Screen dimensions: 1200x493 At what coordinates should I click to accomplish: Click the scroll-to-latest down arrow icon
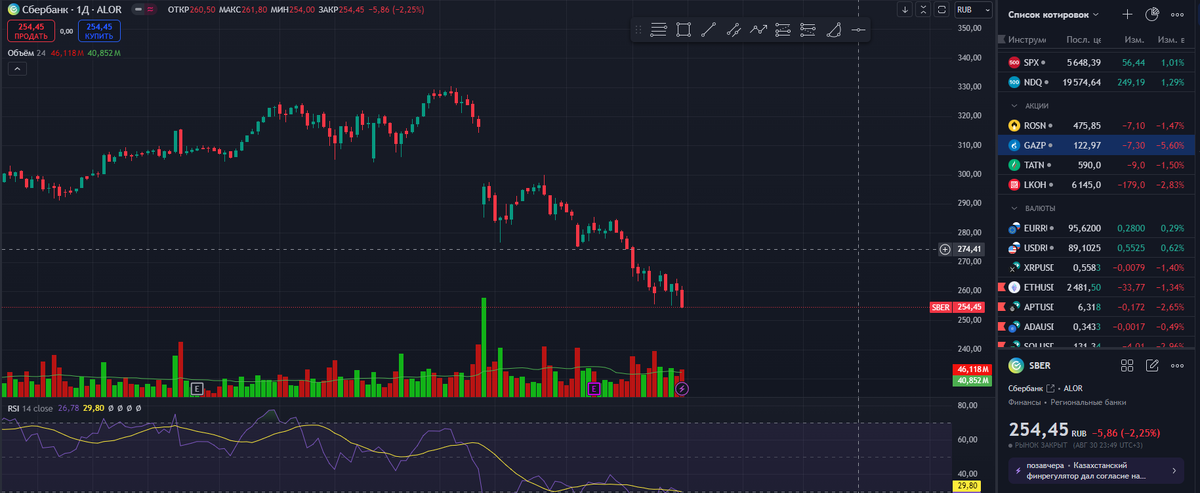(x=904, y=9)
